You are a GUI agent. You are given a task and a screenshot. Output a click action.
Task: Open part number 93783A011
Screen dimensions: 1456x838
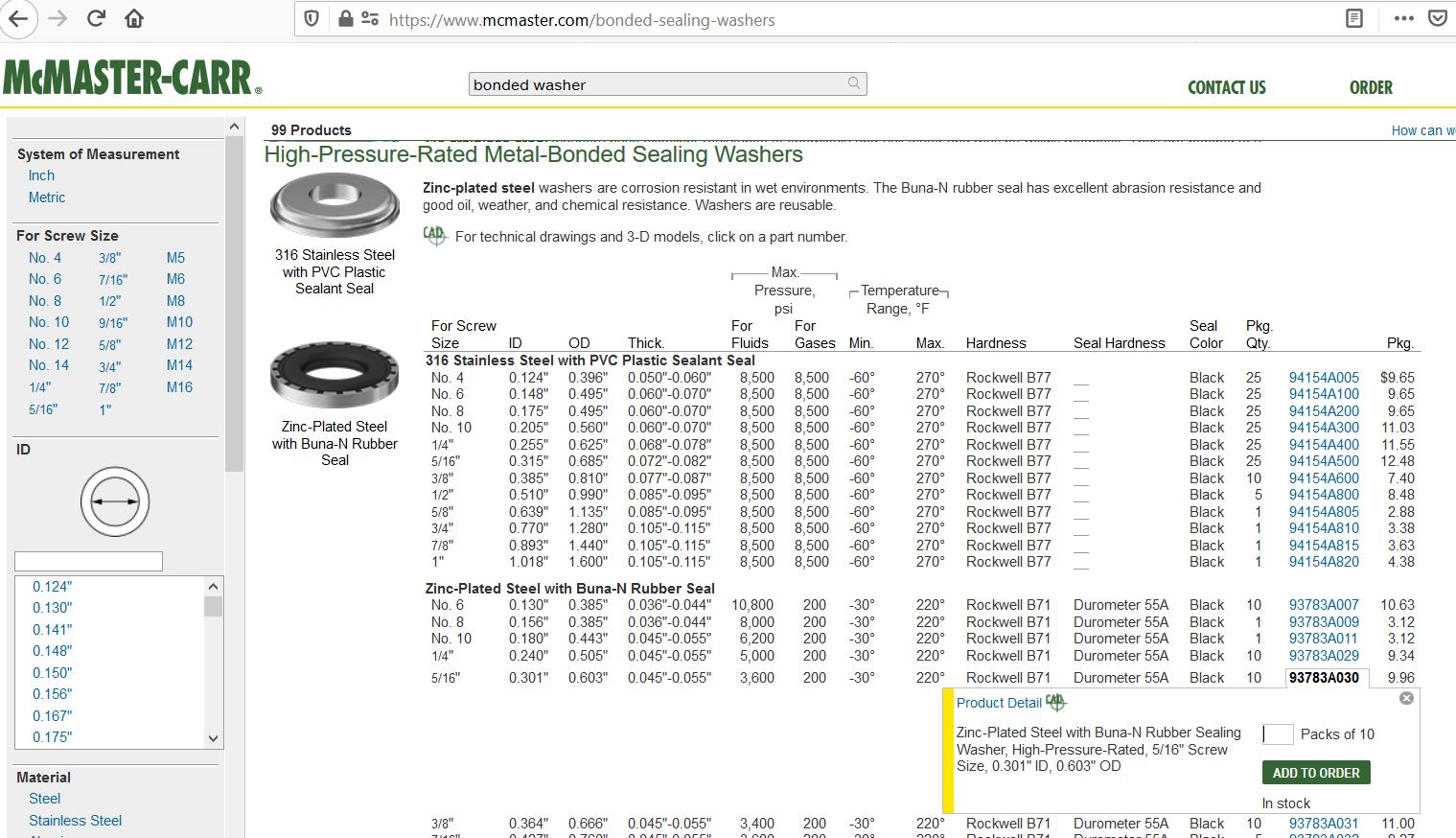pos(1324,639)
